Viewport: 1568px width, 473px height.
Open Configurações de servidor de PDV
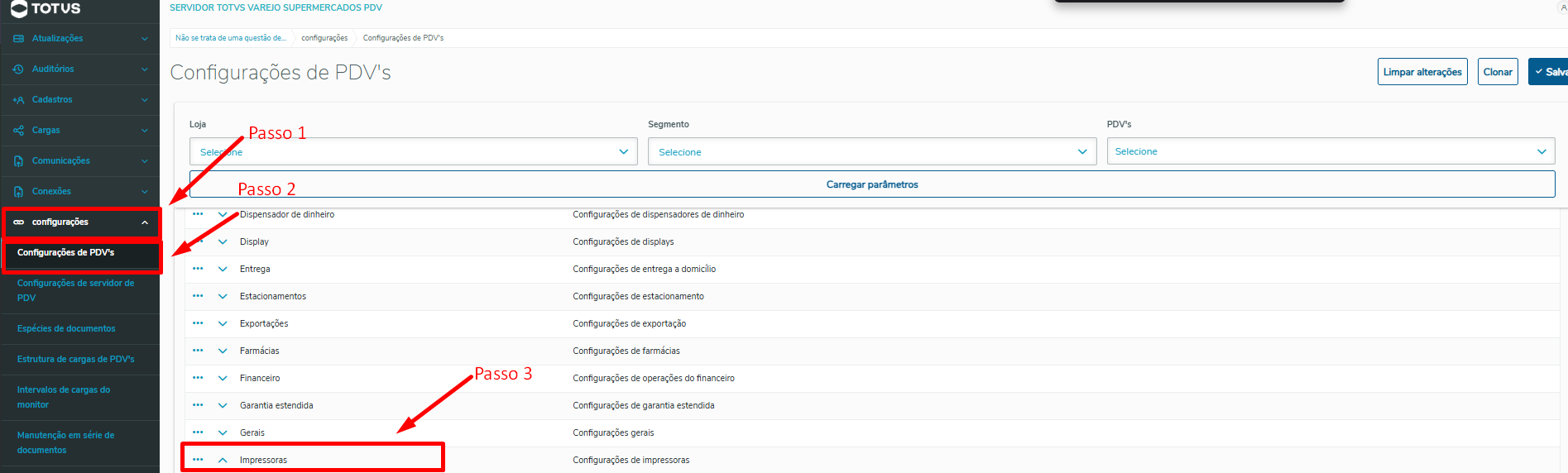pos(79,290)
